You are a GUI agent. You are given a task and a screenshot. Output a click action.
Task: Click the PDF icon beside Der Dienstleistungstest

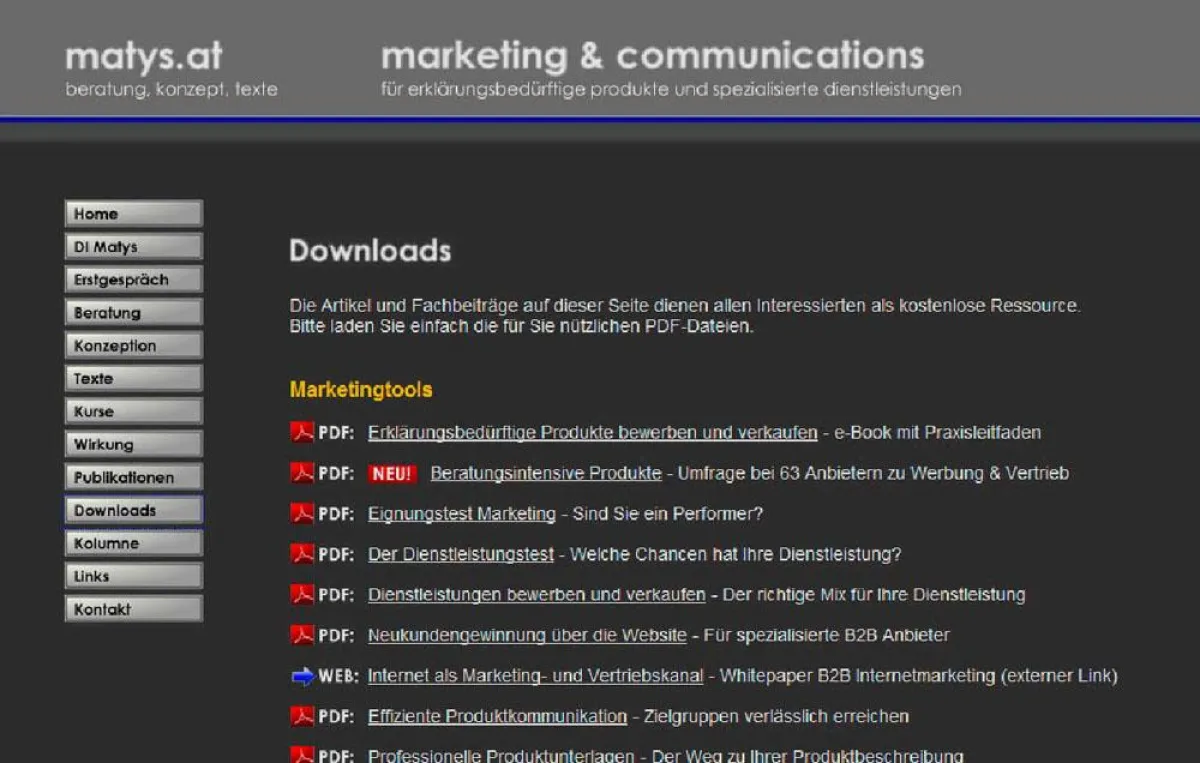300,554
